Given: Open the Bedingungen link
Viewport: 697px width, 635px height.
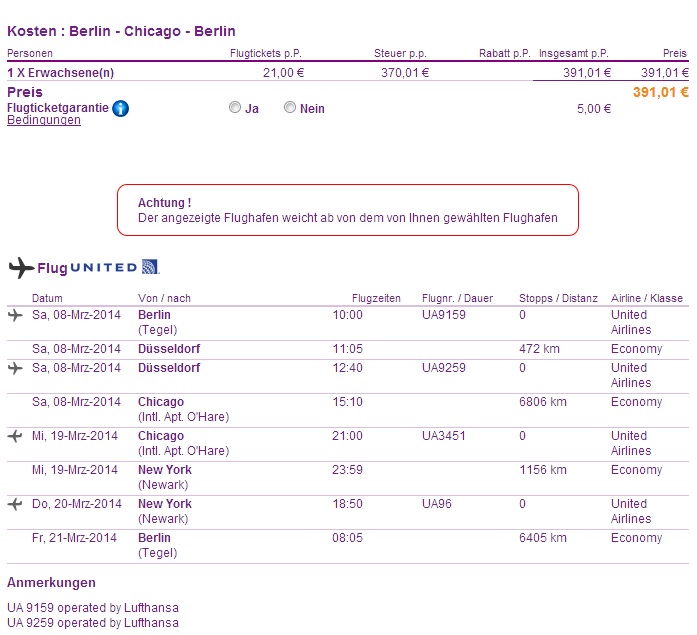Looking at the screenshot, I should [44, 120].
